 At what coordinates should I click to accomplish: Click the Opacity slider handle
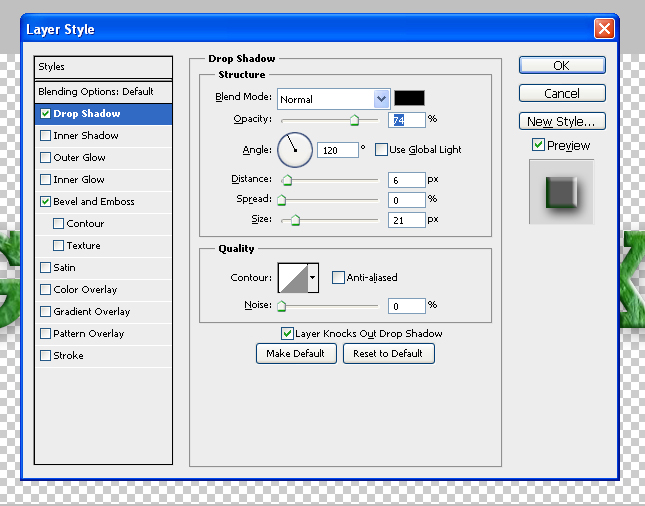pyautogui.click(x=354, y=121)
